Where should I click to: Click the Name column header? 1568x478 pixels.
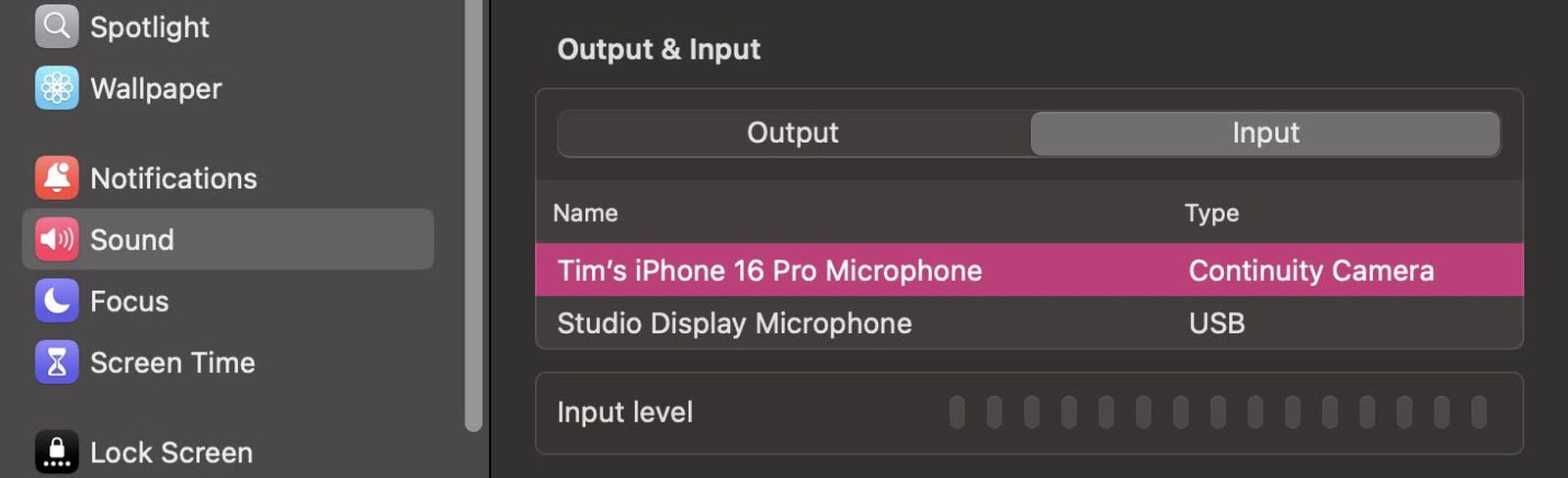[x=585, y=213]
